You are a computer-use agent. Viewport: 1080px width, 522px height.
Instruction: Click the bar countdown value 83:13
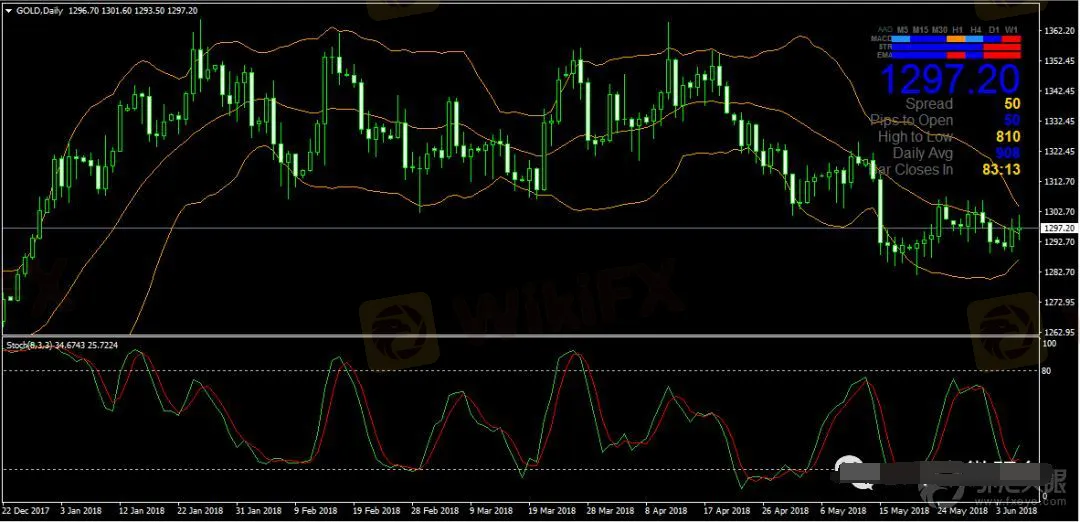point(1000,170)
